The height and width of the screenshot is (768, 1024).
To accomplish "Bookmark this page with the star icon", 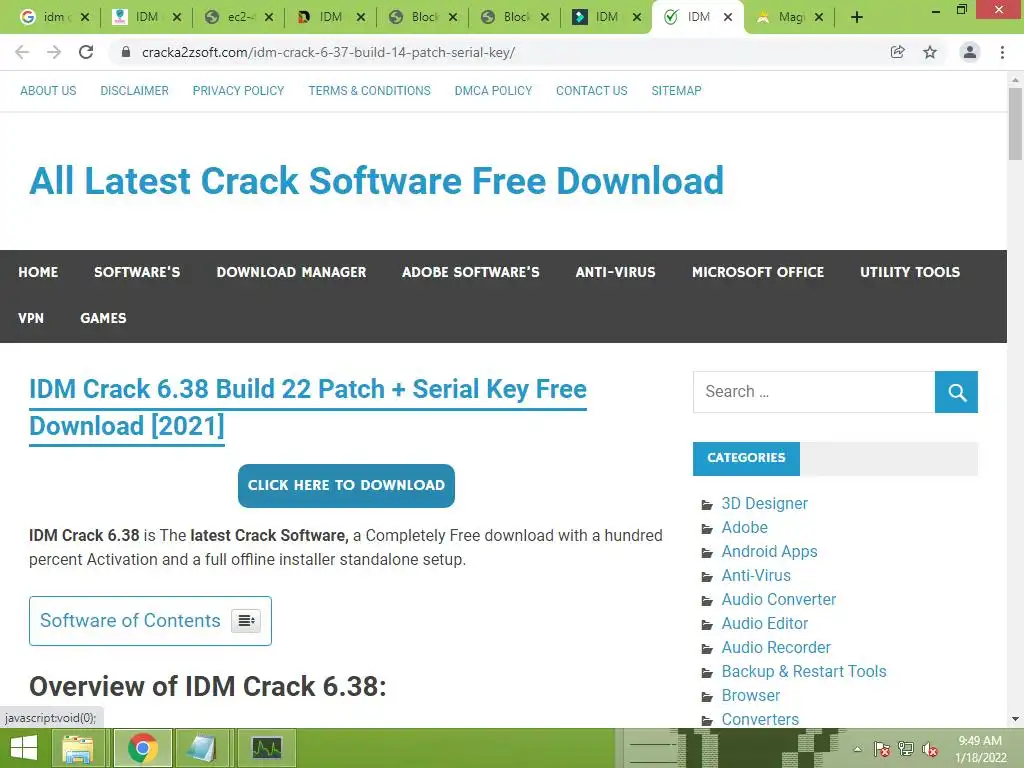I will (930, 52).
